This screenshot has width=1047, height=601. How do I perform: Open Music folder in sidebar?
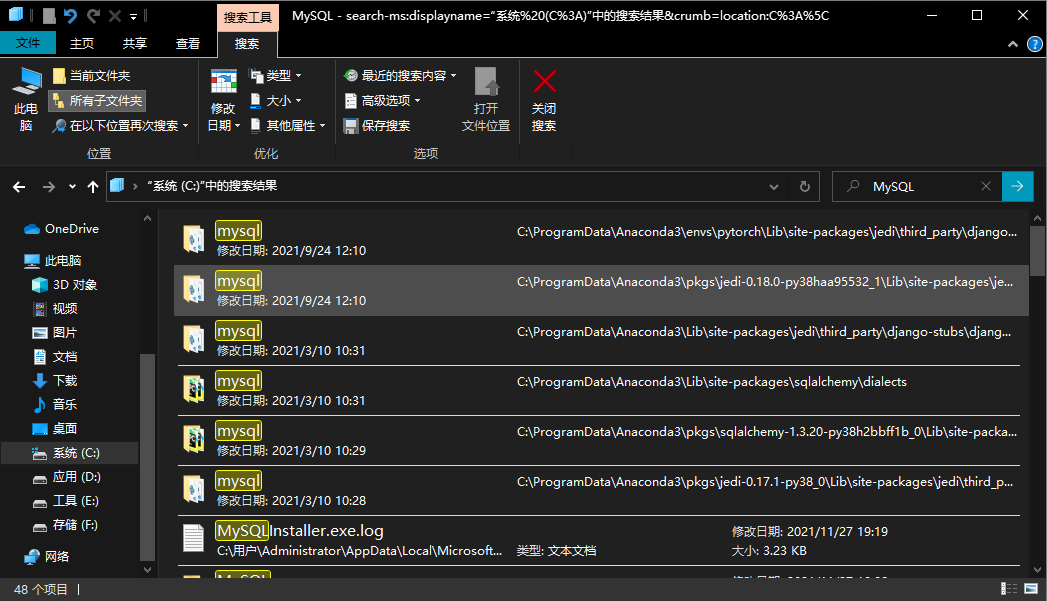(x=55, y=405)
